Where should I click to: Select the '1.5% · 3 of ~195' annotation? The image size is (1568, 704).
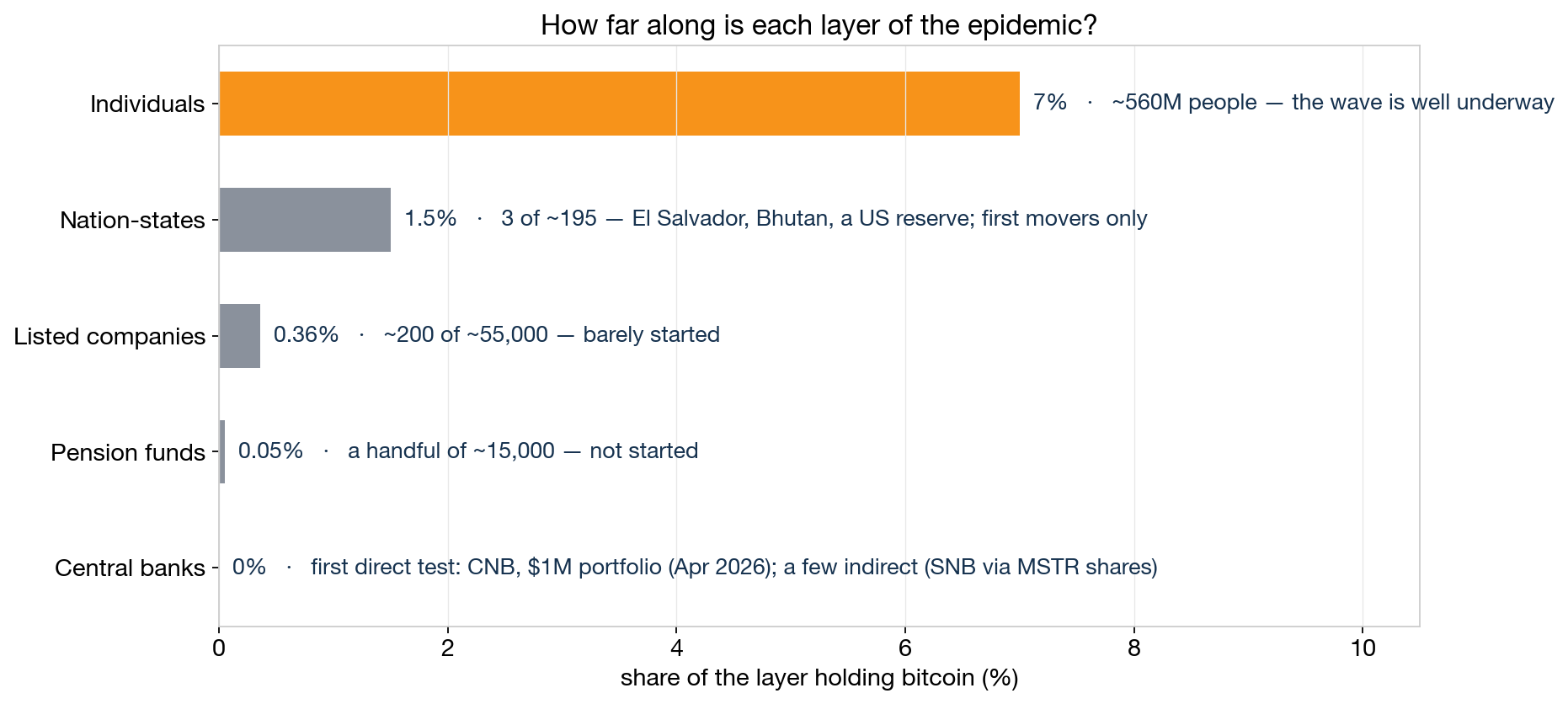pyautogui.click(x=776, y=219)
